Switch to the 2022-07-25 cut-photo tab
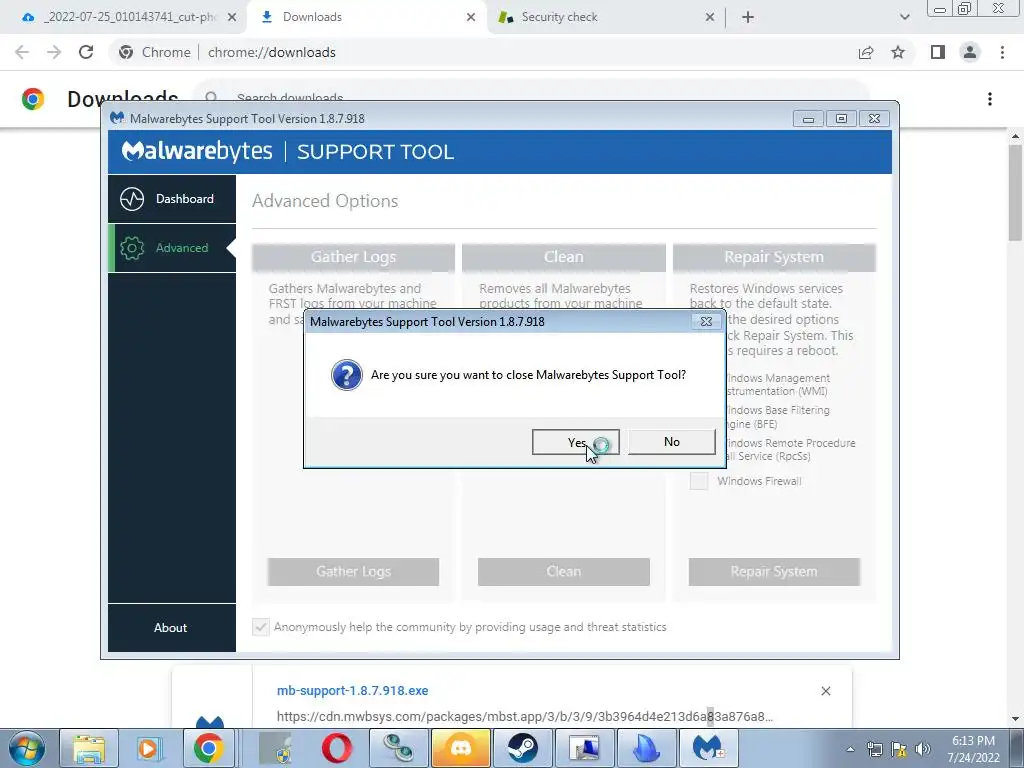Image resolution: width=1024 pixels, height=768 pixels. click(x=130, y=17)
